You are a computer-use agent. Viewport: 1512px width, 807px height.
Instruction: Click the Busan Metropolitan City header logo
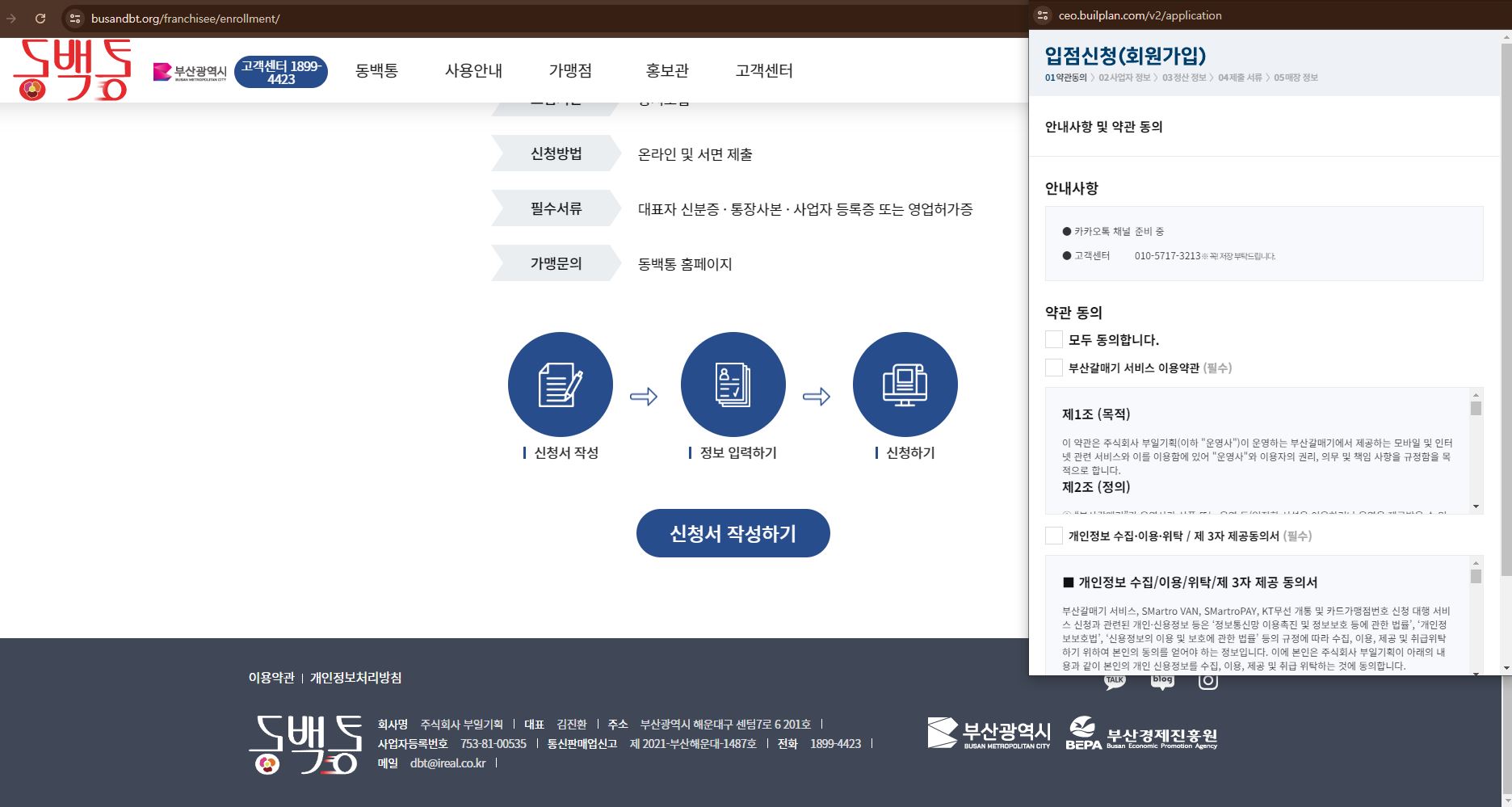(x=190, y=73)
